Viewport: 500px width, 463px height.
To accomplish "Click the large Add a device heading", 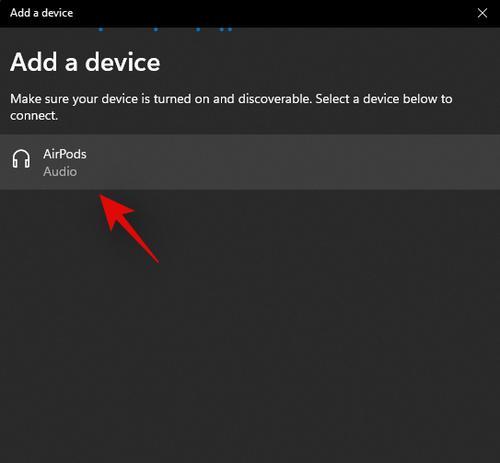I will pyautogui.click(x=85, y=62).
